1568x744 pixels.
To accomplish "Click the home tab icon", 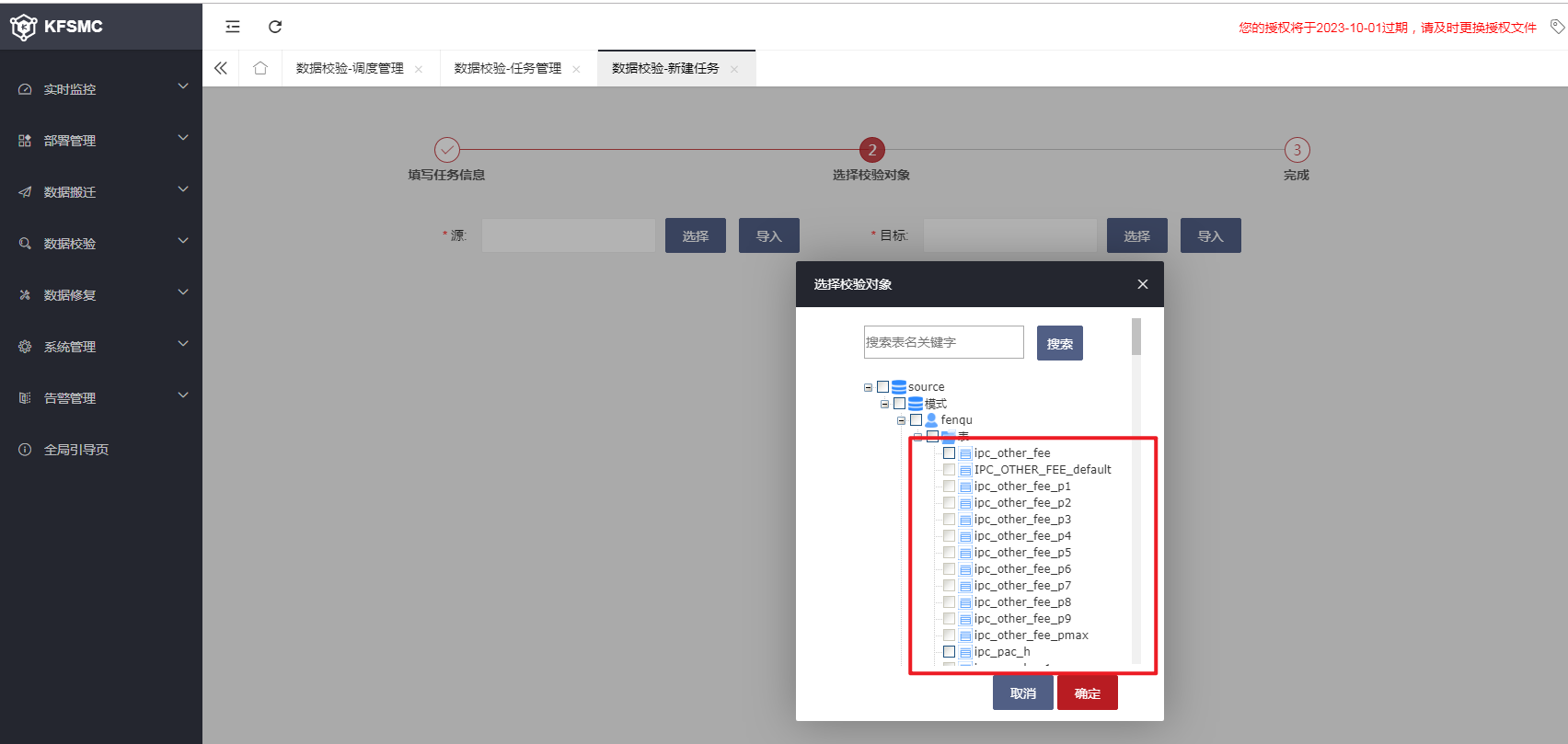I will point(260,68).
